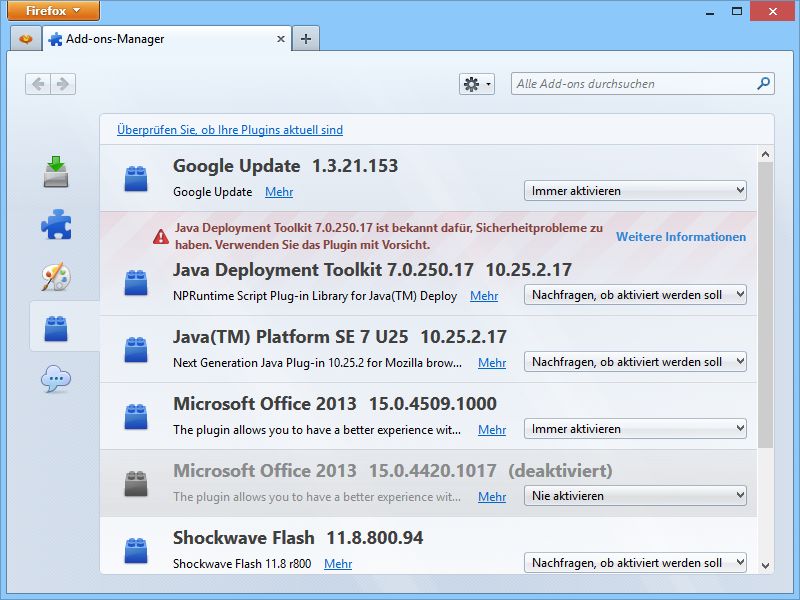The image size is (800, 600).
Task: Click the Java Deployment Toolkit plugin icon
Action: click(x=136, y=282)
